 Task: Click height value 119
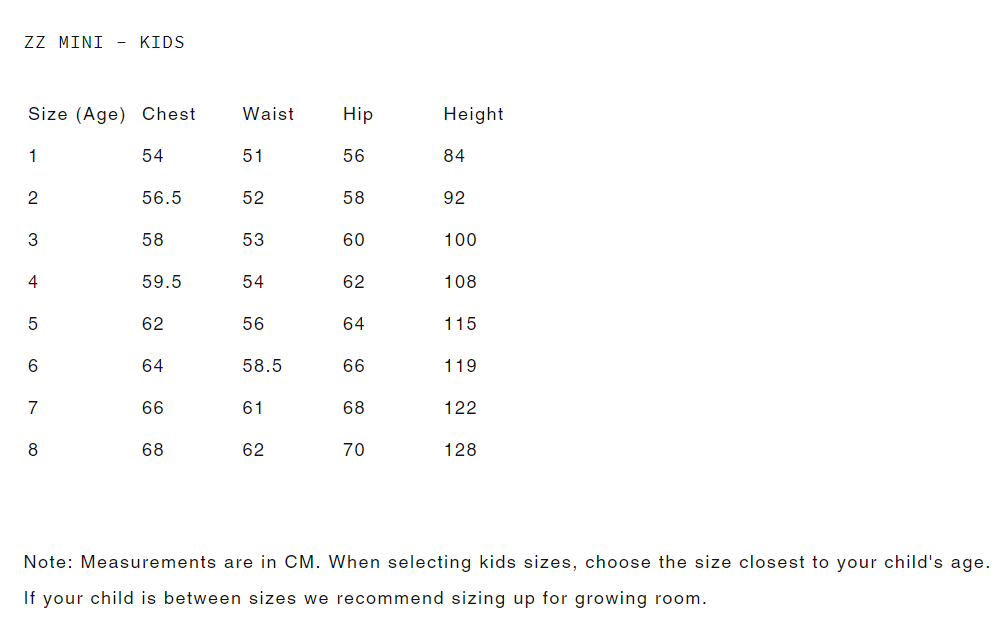tap(460, 366)
